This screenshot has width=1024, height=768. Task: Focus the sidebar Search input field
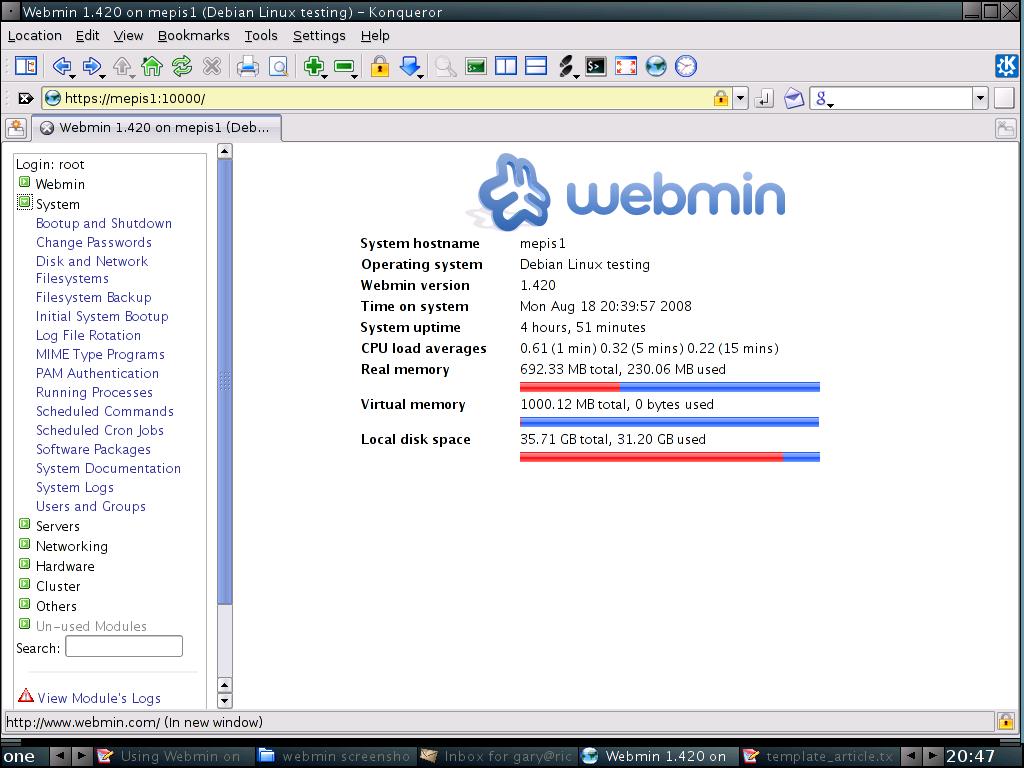pyautogui.click(x=124, y=647)
